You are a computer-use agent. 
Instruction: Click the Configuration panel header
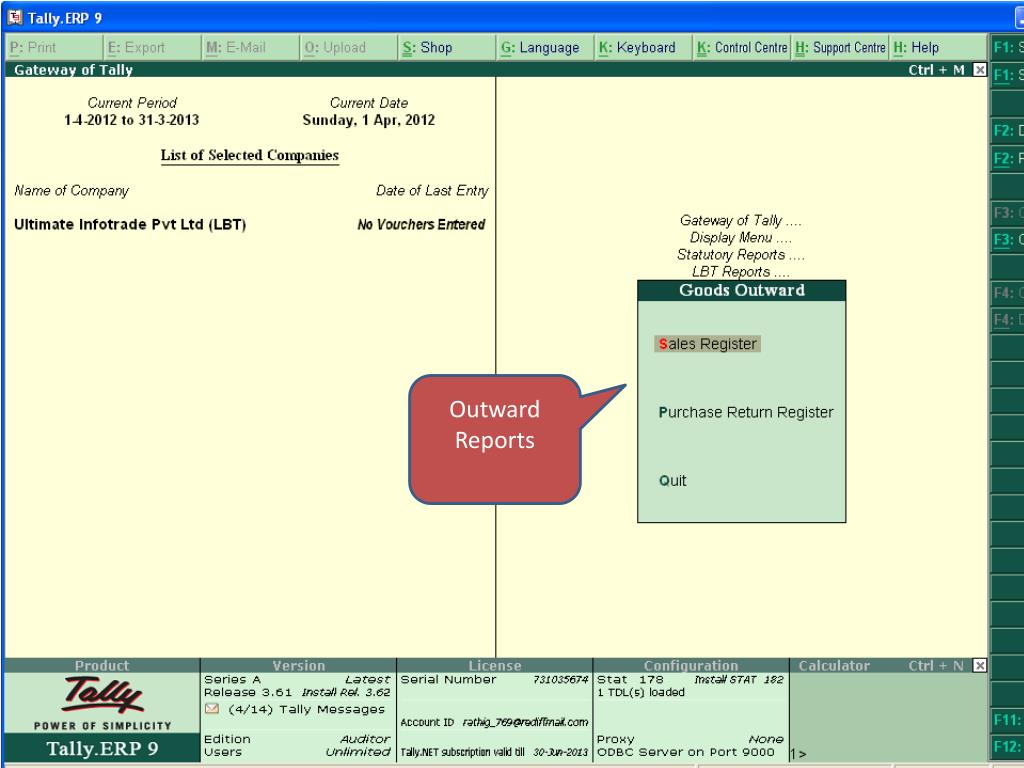pyautogui.click(x=690, y=665)
